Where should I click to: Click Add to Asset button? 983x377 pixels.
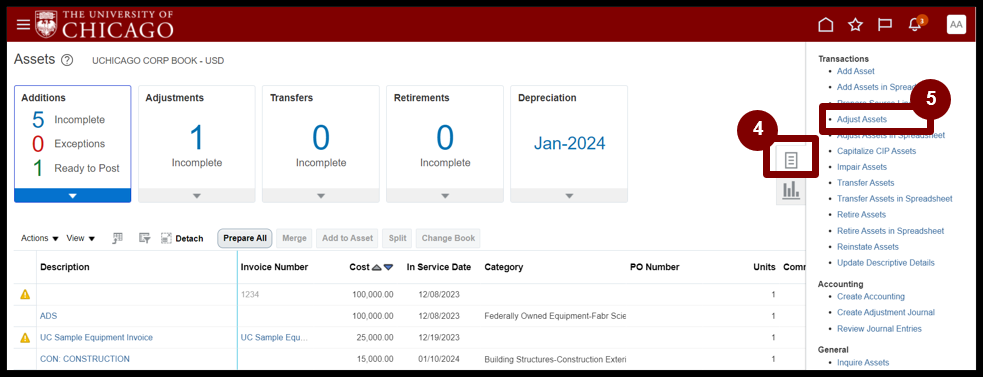click(x=347, y=238)
